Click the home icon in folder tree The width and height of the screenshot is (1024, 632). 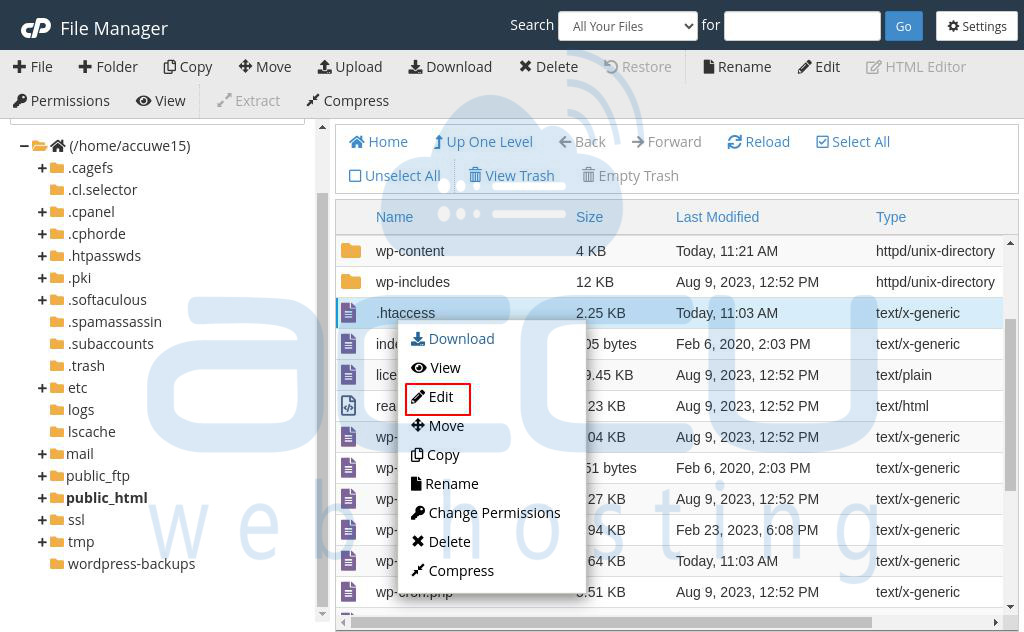pos(58,146)
